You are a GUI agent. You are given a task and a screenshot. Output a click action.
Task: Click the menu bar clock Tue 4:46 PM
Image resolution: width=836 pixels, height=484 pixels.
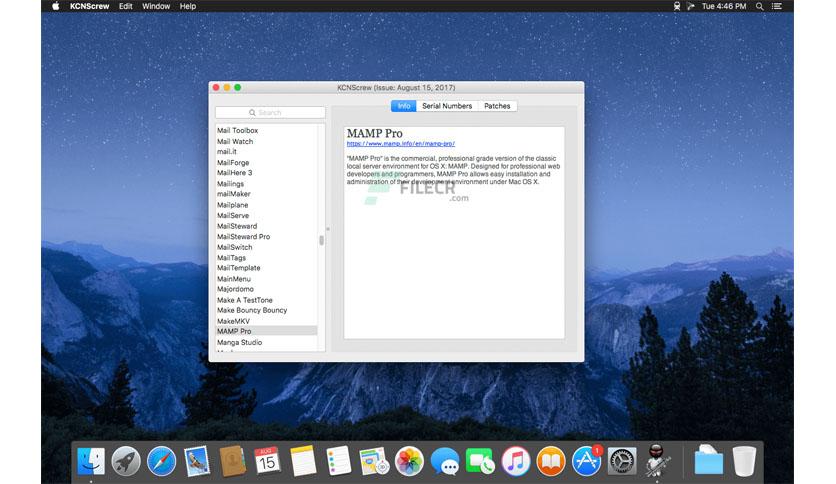724,6
